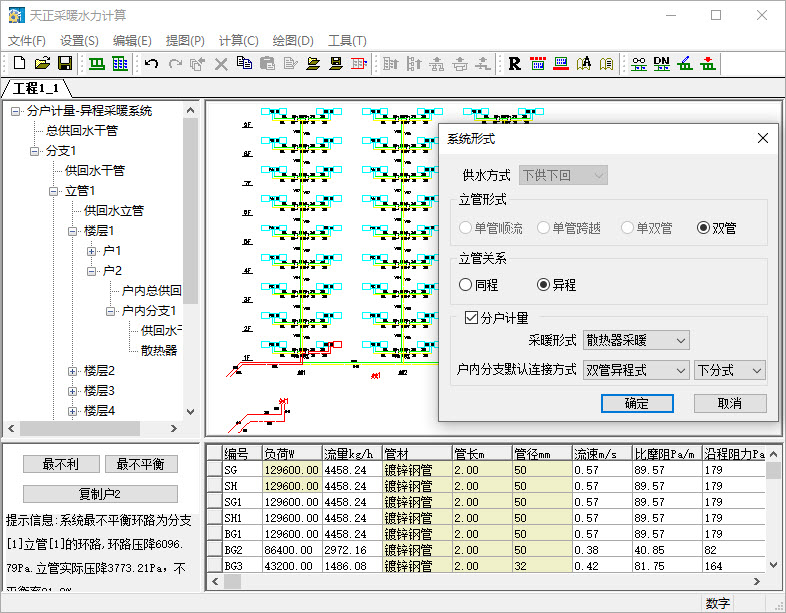Click the green pipe layout toolbar icon
The width and height of the screenshot is (786, 613).
click(x=97, y=63)
